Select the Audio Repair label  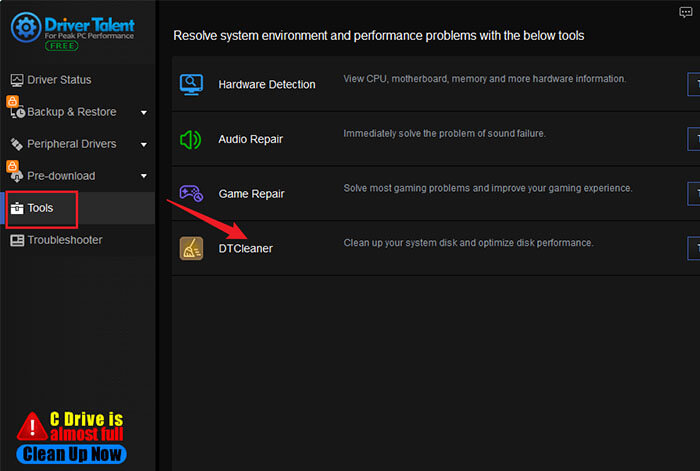[x=250, y=139]
